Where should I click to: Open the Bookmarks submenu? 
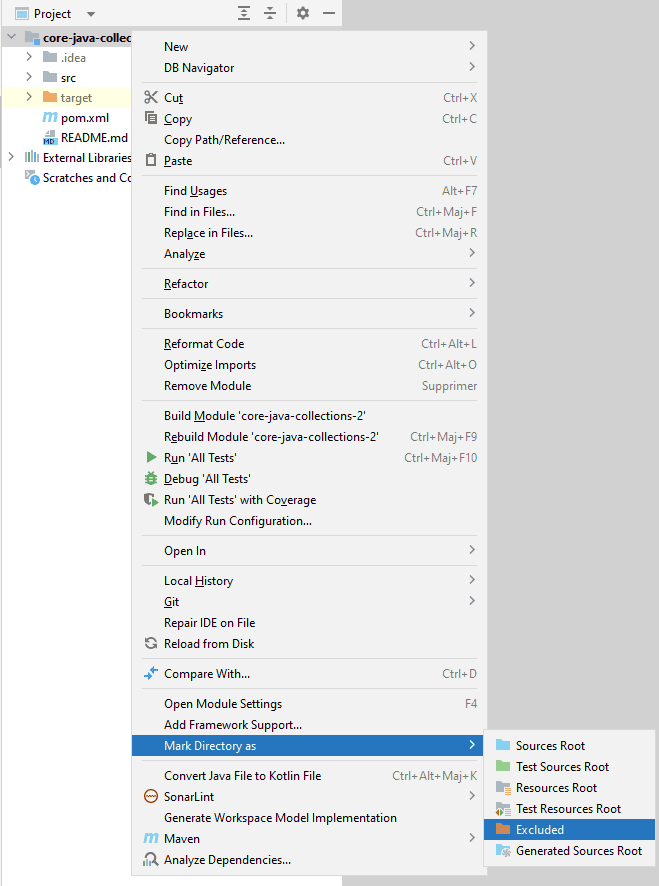click(309, 314)
